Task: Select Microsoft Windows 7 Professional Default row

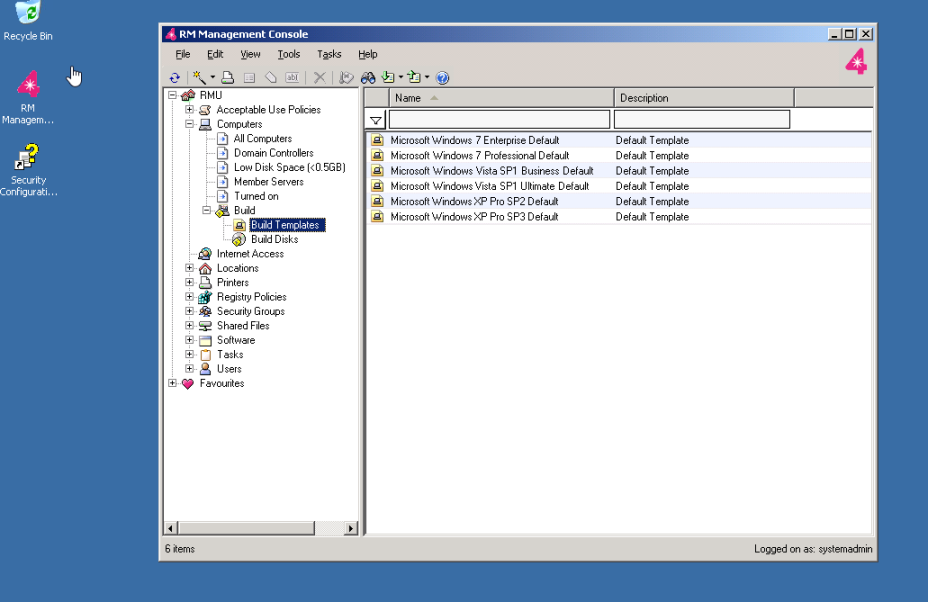Action: pos(618,156)
